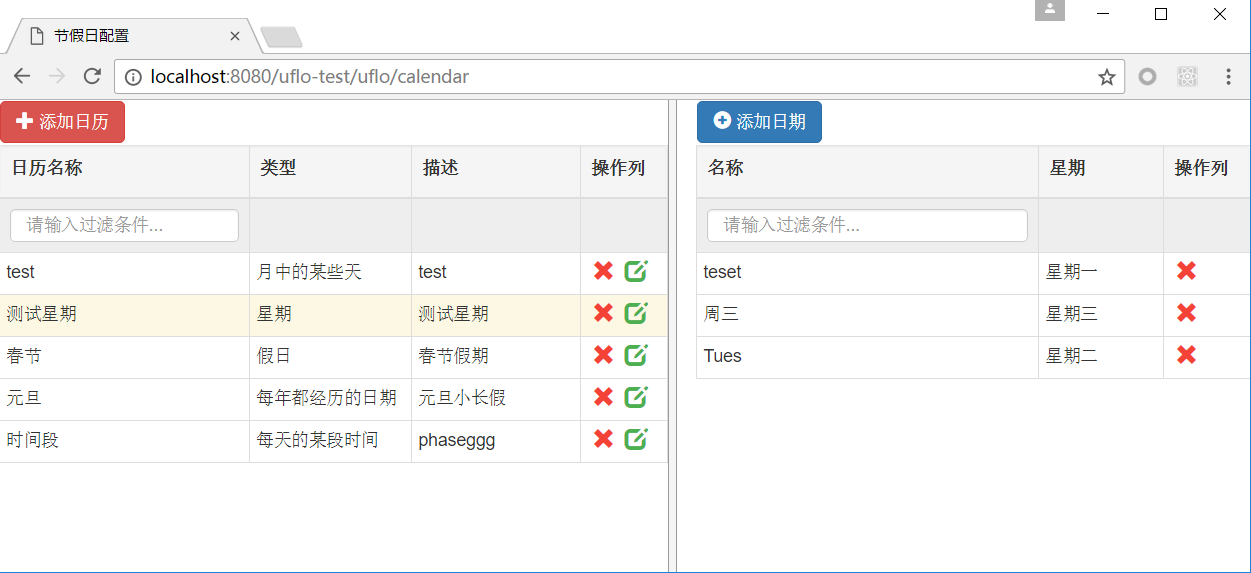
Task: Go back to the previous page
Action: (x=22, y=77)
